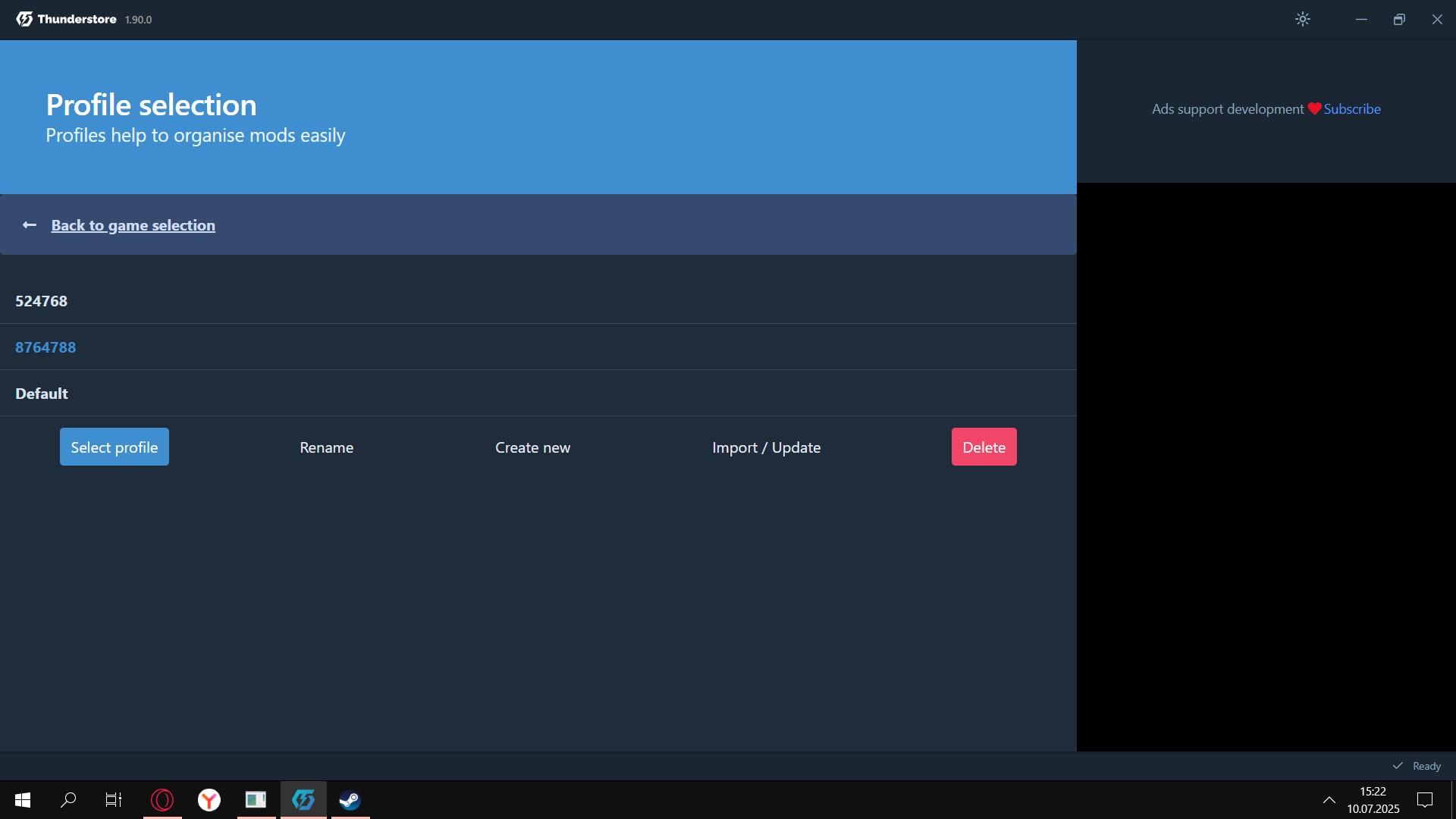Switch to Opera browser in taskbar
The image size is (1456, 819).
click(x=162, y=800)
